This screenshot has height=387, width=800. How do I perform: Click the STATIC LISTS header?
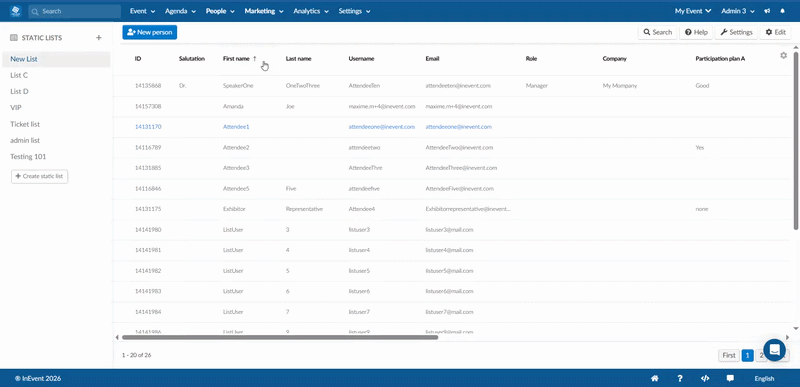coord(42,38)
